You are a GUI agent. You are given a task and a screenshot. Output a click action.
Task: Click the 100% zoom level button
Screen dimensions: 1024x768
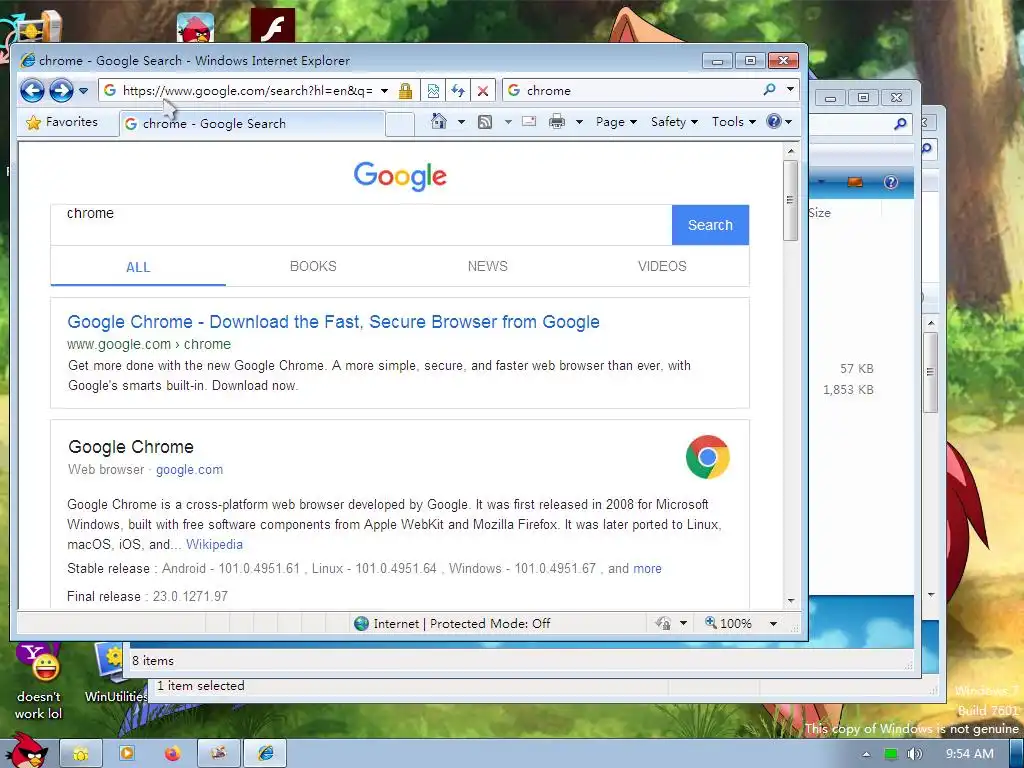[728, 624]
